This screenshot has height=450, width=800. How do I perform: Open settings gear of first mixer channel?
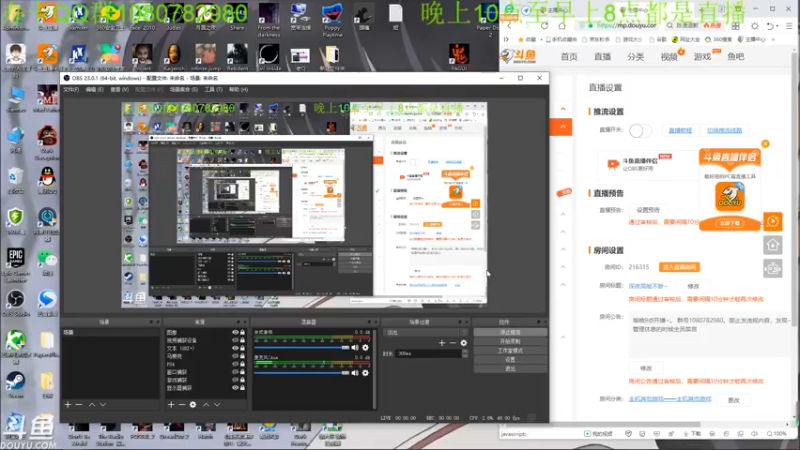[365, 347]
